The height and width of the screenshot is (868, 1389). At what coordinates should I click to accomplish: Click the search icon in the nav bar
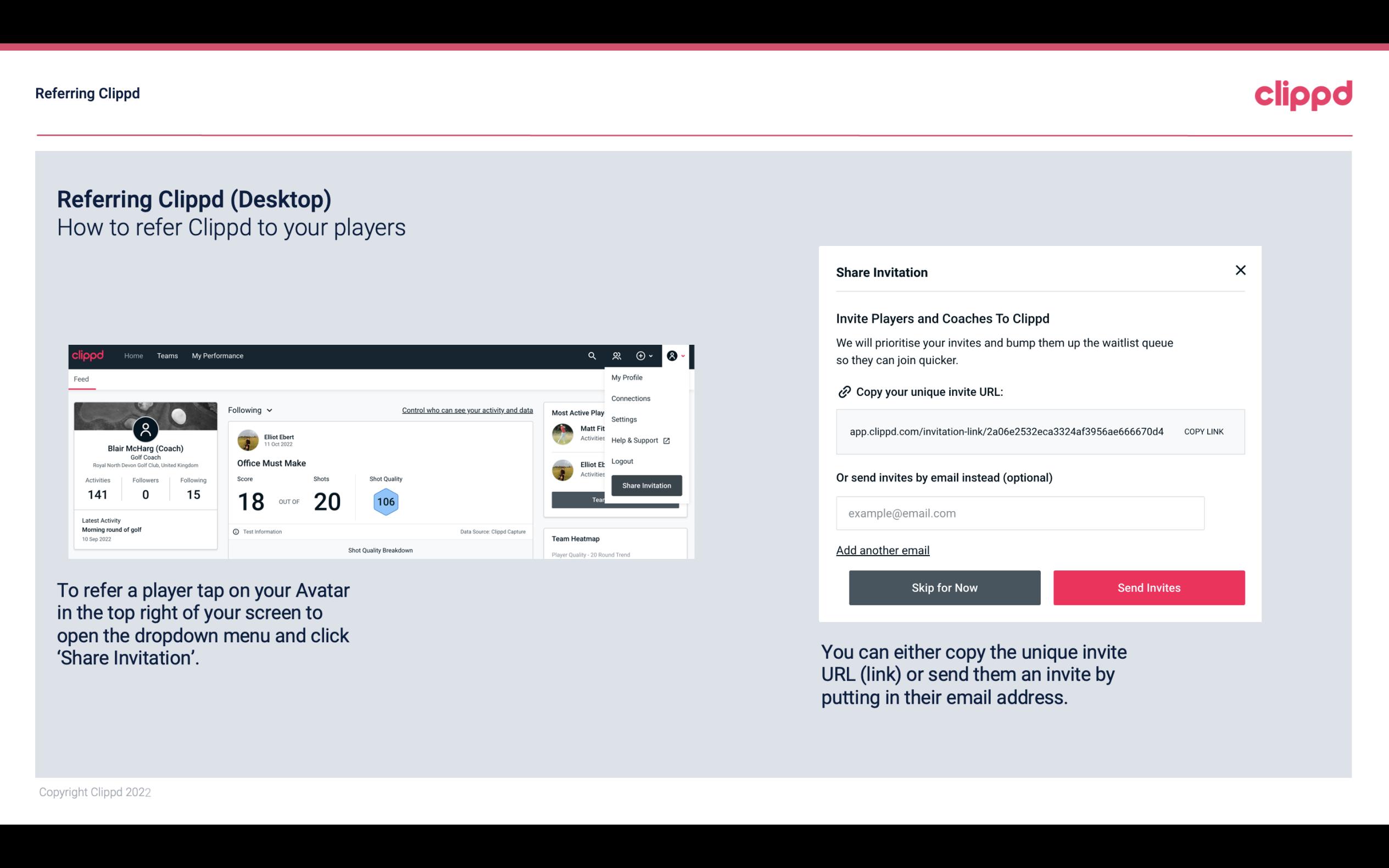click(x=592, y=356)
